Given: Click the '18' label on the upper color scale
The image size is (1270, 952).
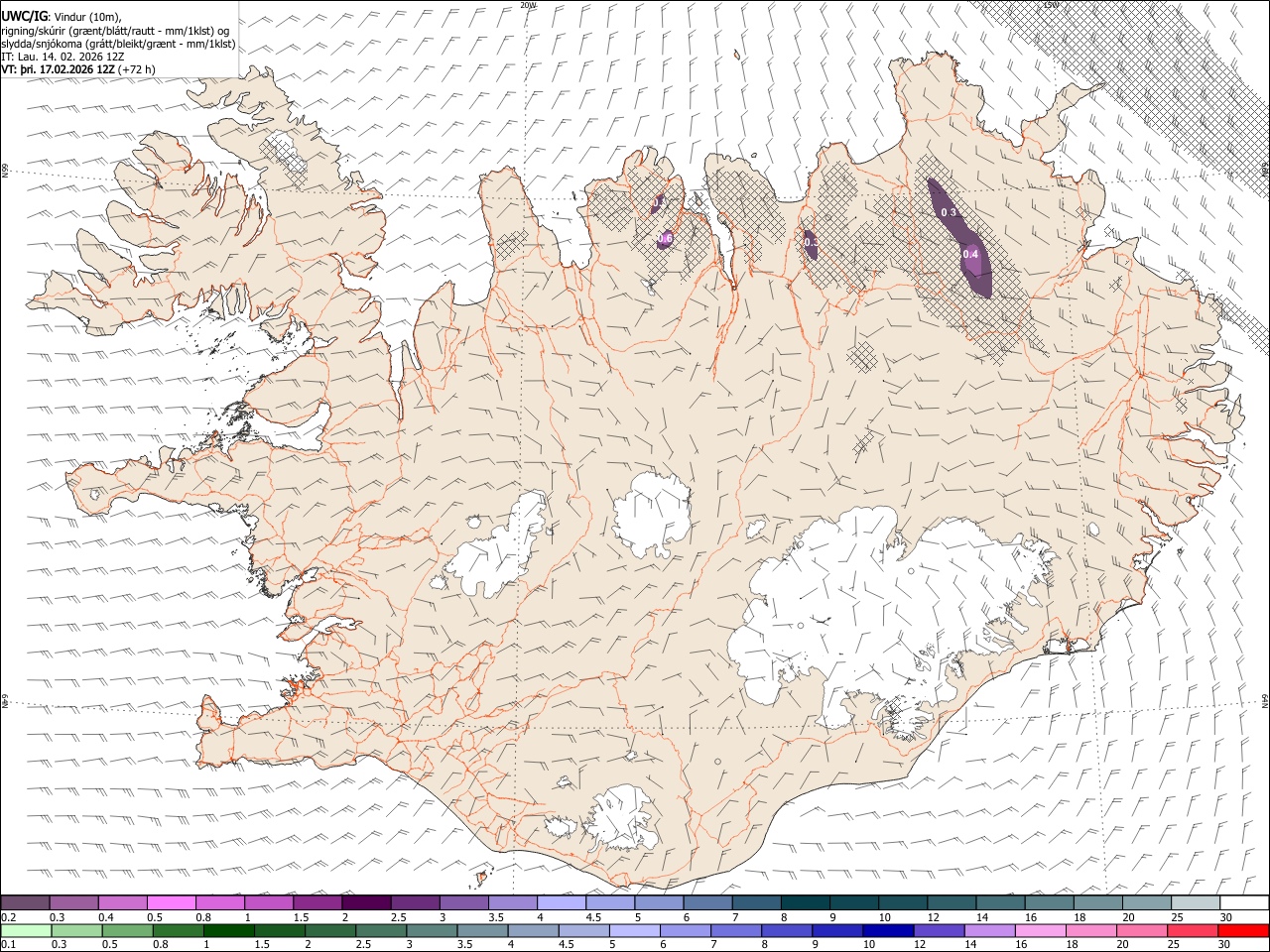Looking at the screenshot, I should coord(1079,918).
